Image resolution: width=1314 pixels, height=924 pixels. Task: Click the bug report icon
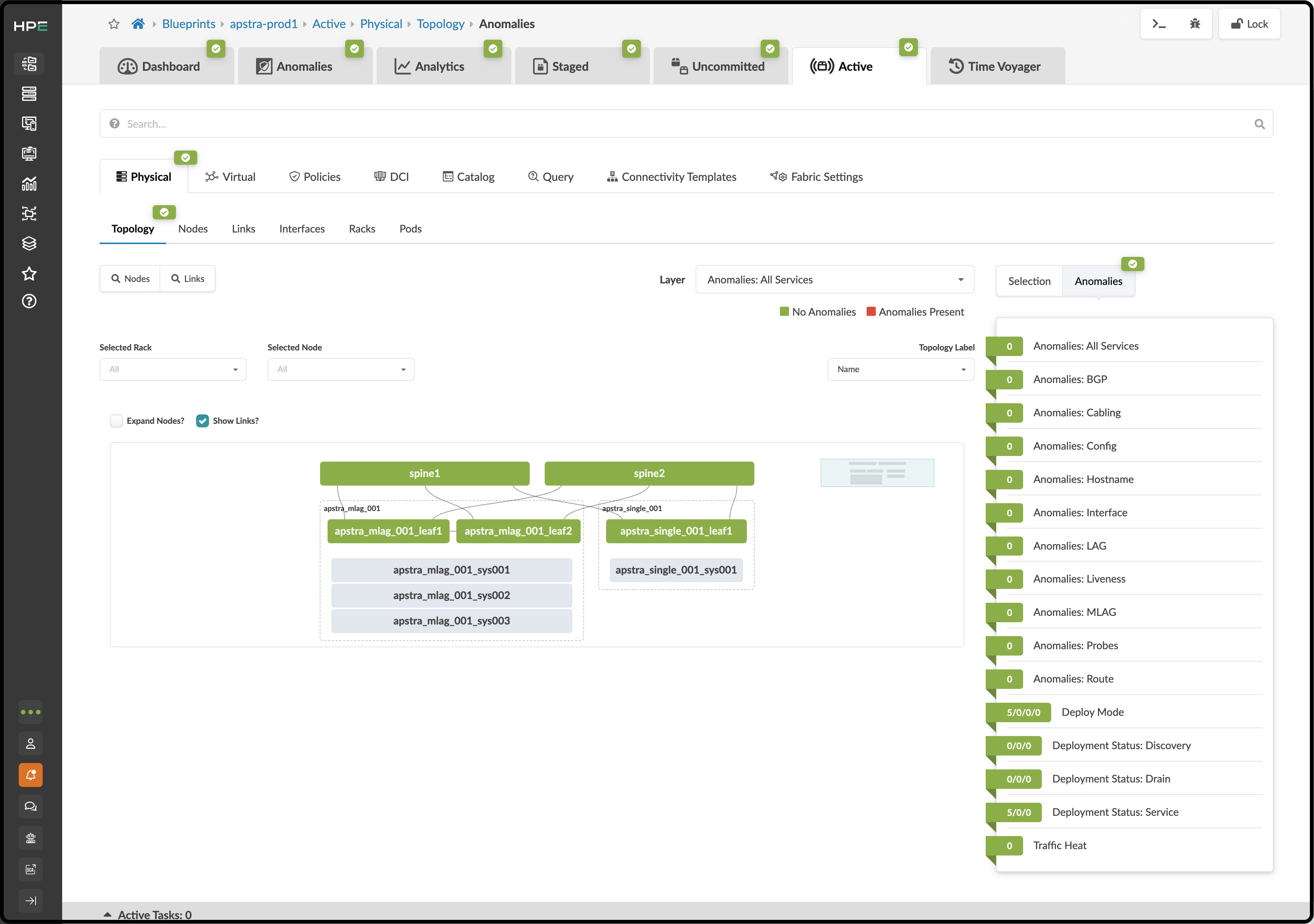tap(1195, 24)
